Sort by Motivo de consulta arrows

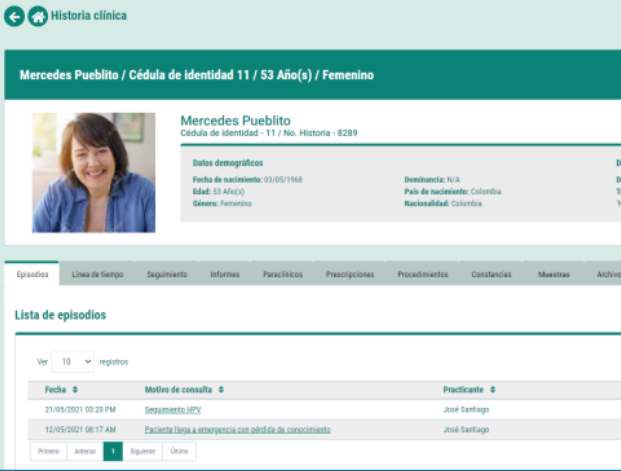click(x=221, y=390)
